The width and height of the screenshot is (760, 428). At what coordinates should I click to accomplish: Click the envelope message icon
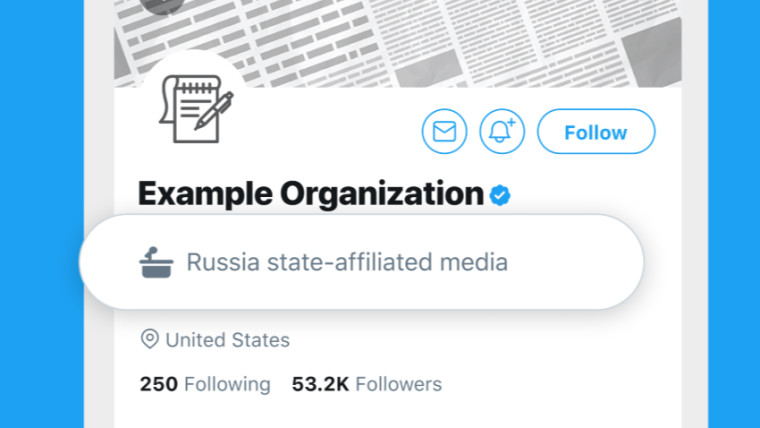[444, 131]
